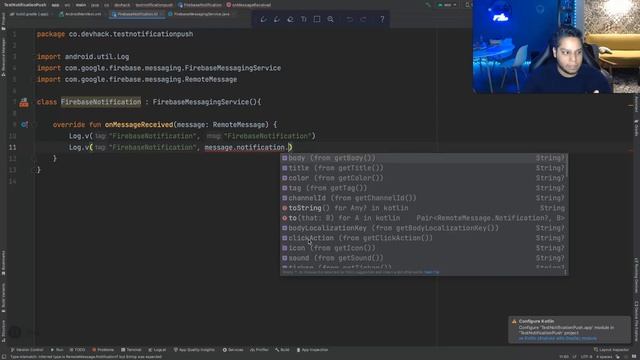
Task: Select the rectangle shape annotation tool
Action: tap(317, 19)
